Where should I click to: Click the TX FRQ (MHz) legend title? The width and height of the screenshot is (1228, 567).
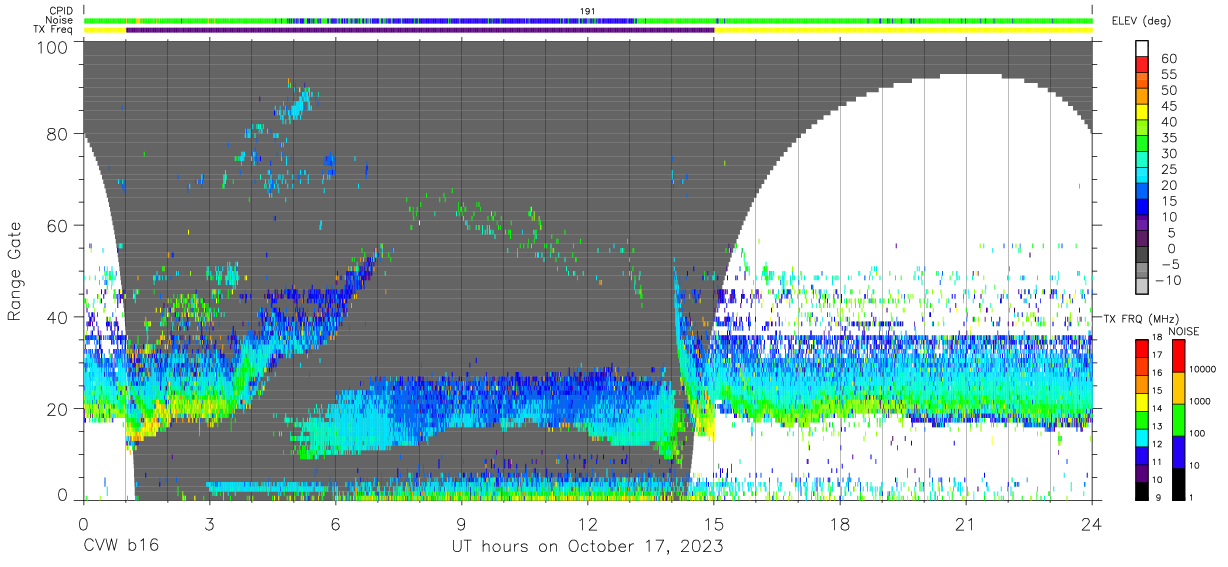point(1139,318)
